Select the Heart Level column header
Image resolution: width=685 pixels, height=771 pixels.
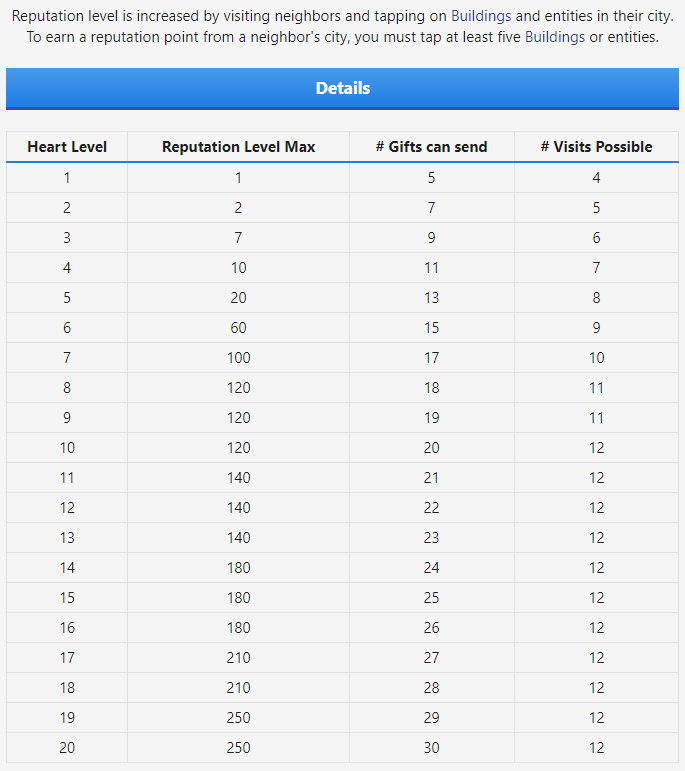point(67,147)
